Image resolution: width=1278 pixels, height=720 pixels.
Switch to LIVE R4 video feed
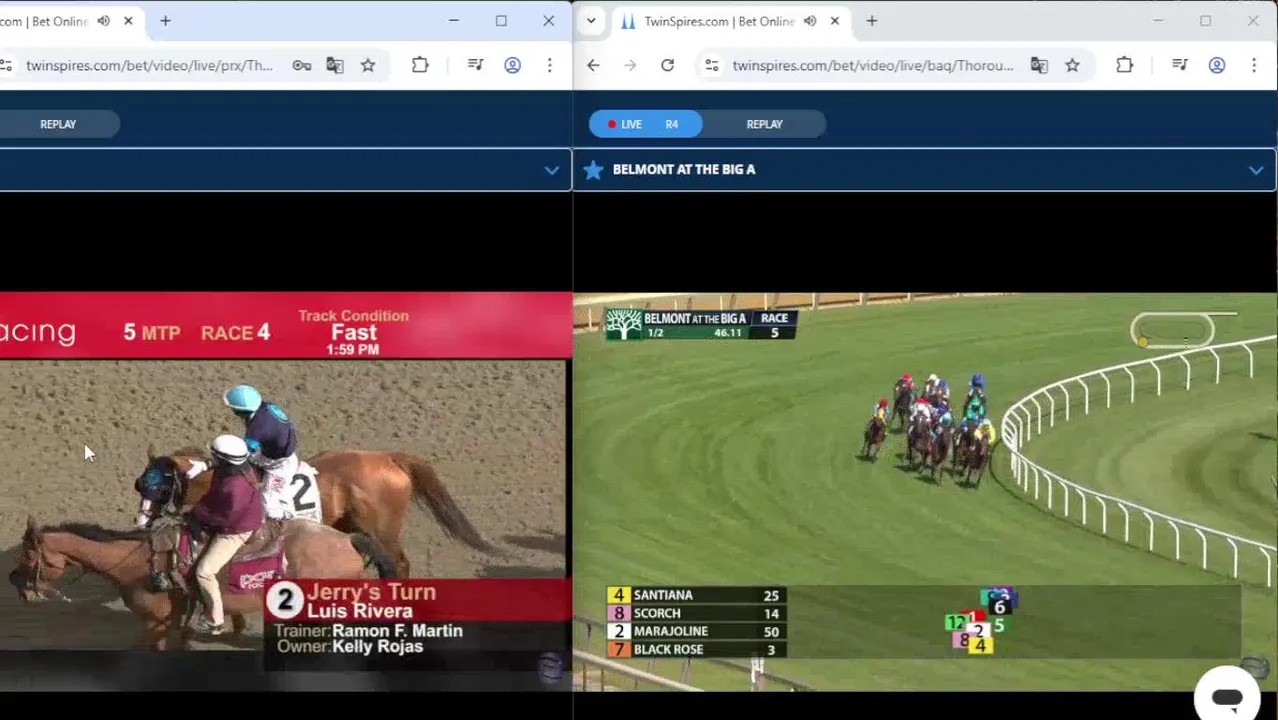pyautogui.click(x=645, y=124)
